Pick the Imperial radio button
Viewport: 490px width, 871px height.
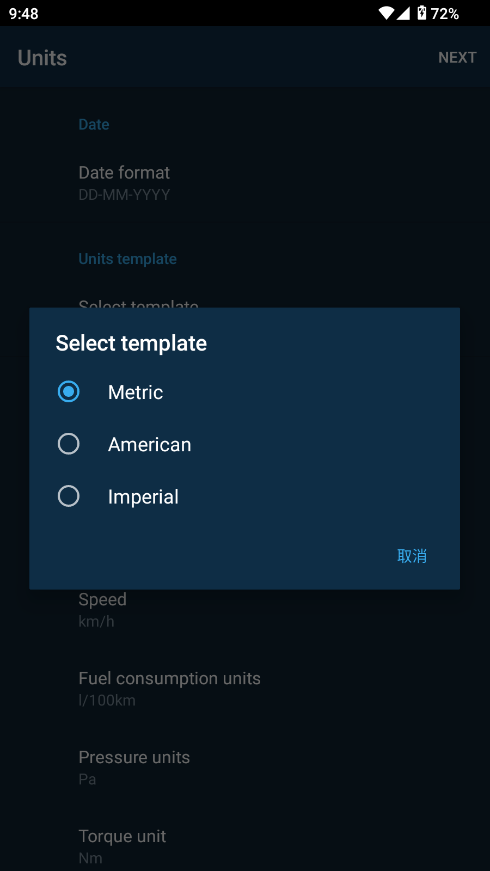[68, 497]
